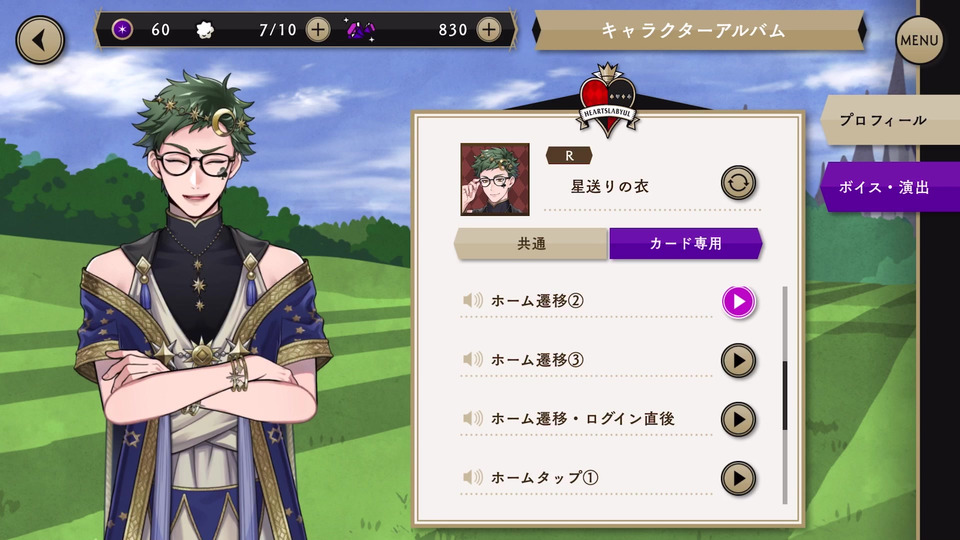Add stamina with the 7/10 plus icon
The width and height of the screenshot is (960, 540).
(x=318, y=29)
